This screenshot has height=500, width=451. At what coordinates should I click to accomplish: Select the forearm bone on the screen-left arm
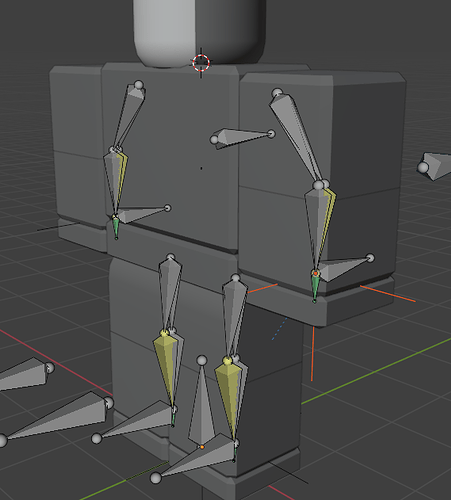(x=114, y=182)
